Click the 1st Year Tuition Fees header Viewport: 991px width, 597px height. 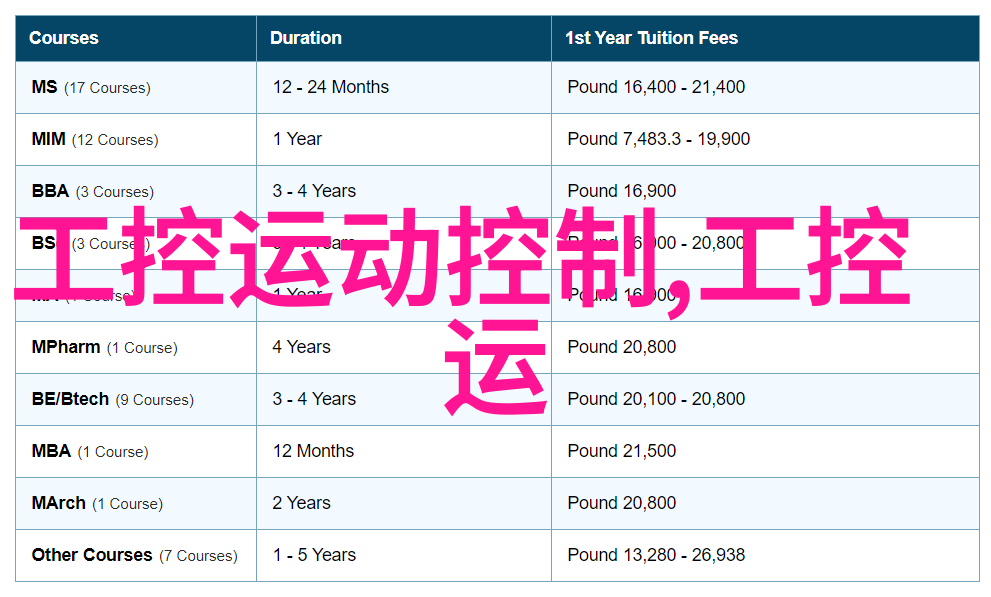pos(651,38)
